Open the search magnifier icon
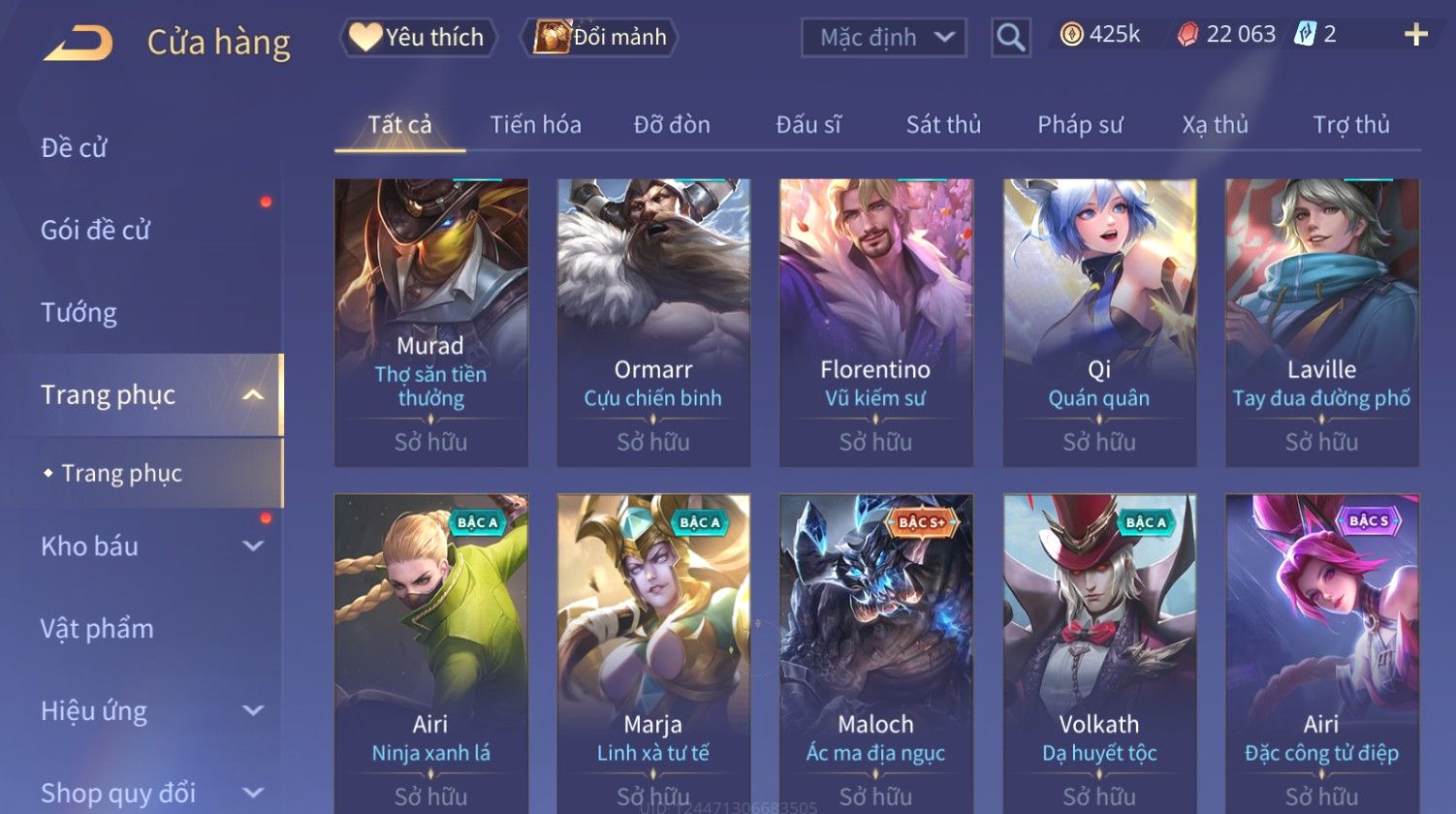The image size is (1456, 814). (1010, 38)
